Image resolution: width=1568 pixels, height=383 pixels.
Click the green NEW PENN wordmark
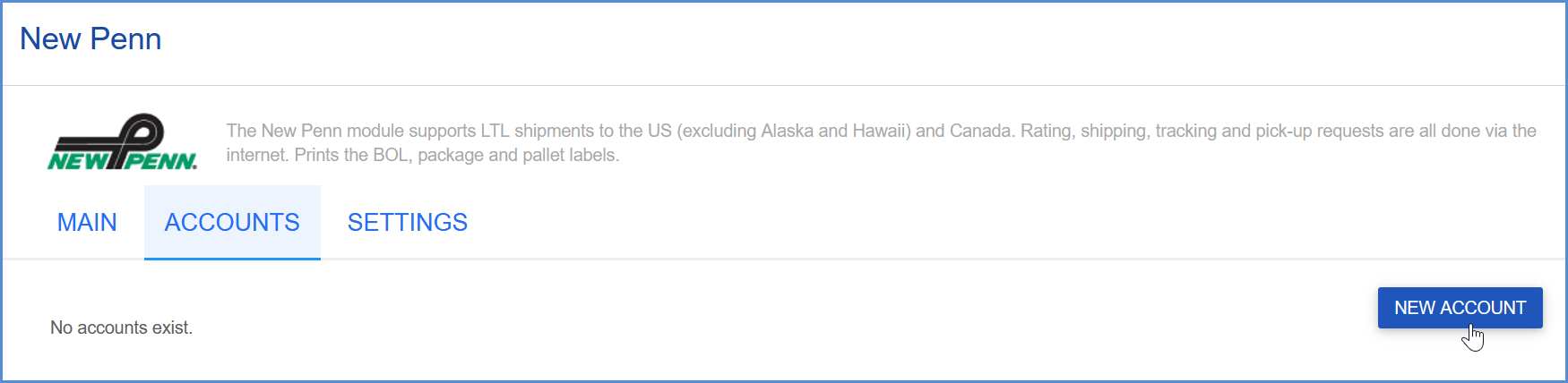tap(122, 161)
